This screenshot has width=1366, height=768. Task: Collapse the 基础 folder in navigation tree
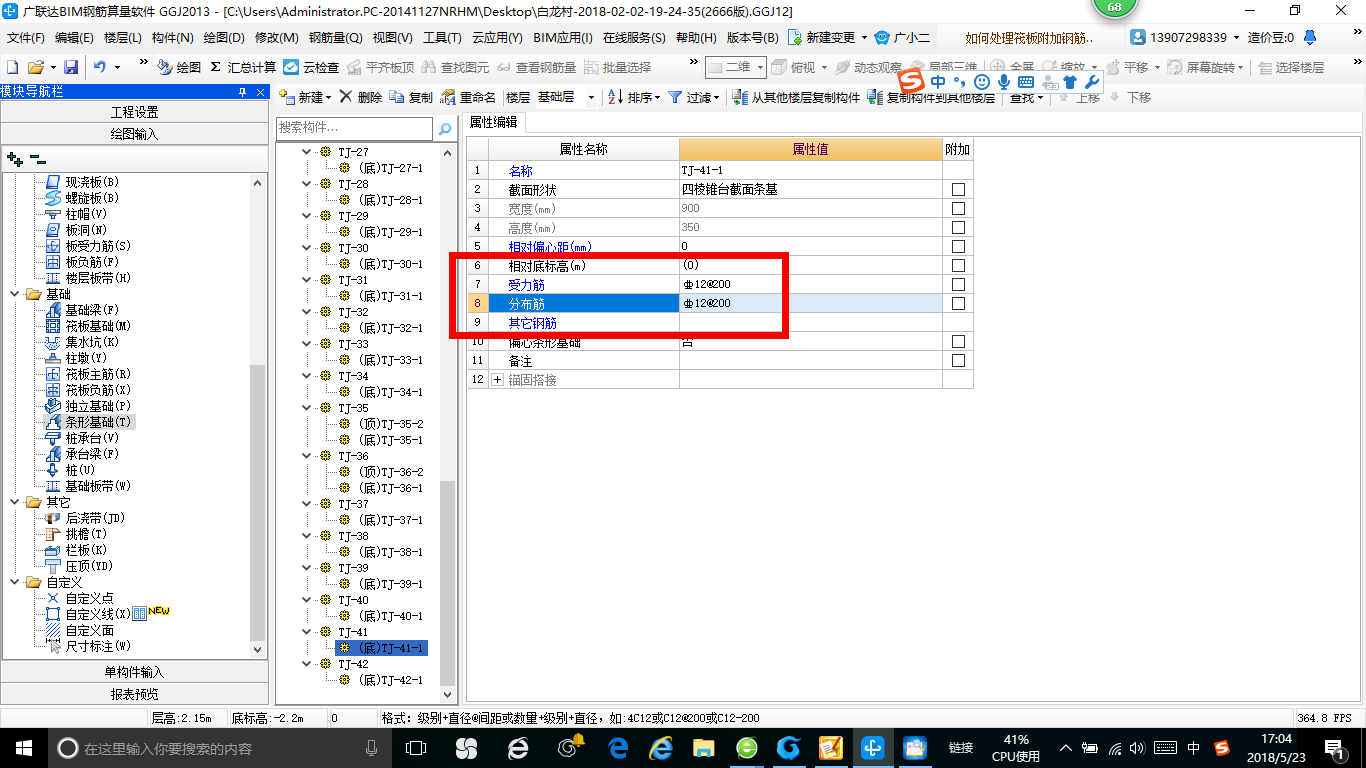tap(16, 294)
